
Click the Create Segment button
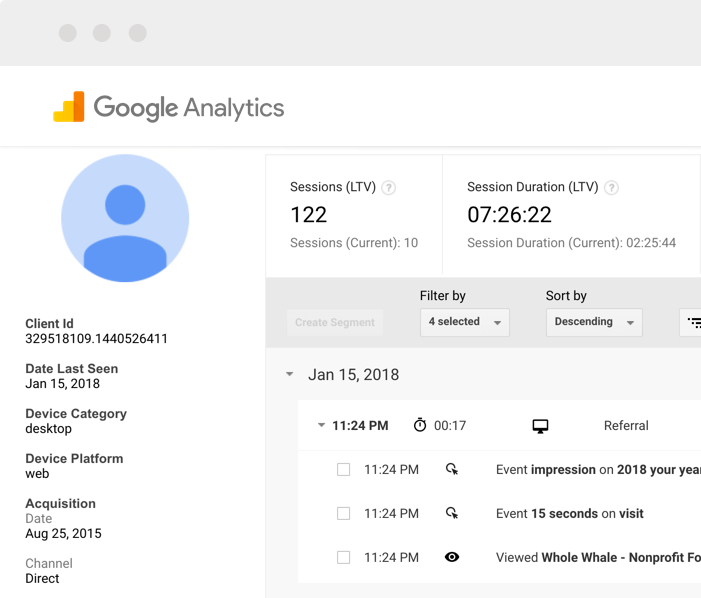point(335,322)
